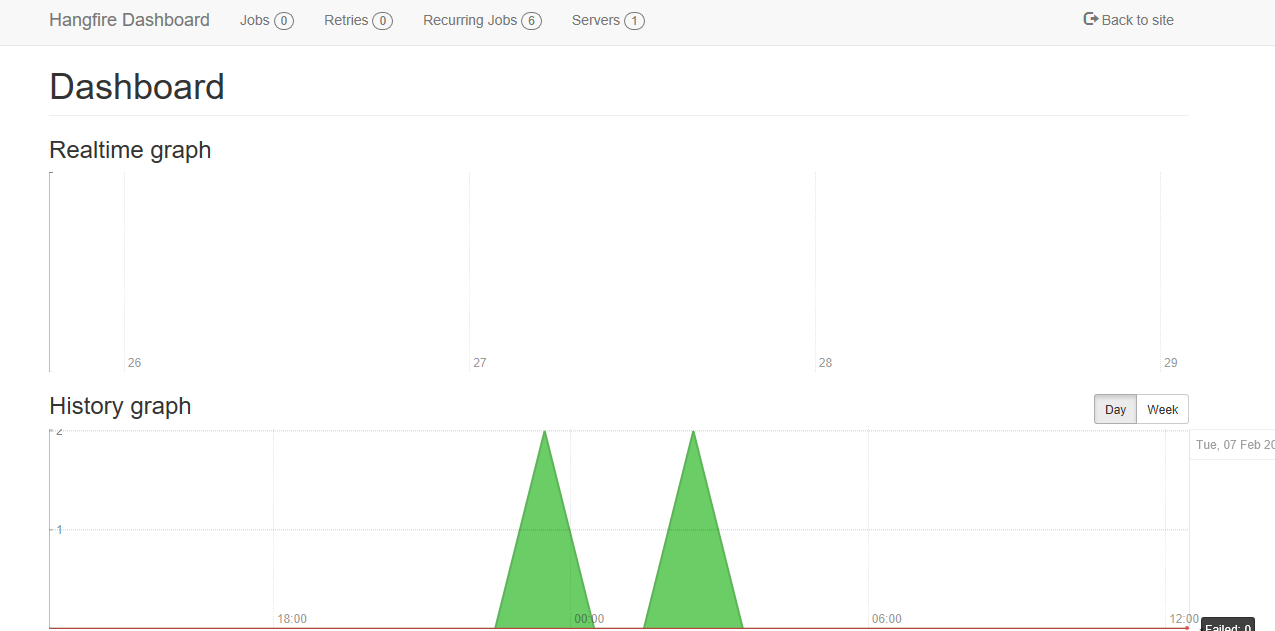The image size is (1275, 631).
Task: Click the Back to site arrow icon
Action: (1091, 19)
